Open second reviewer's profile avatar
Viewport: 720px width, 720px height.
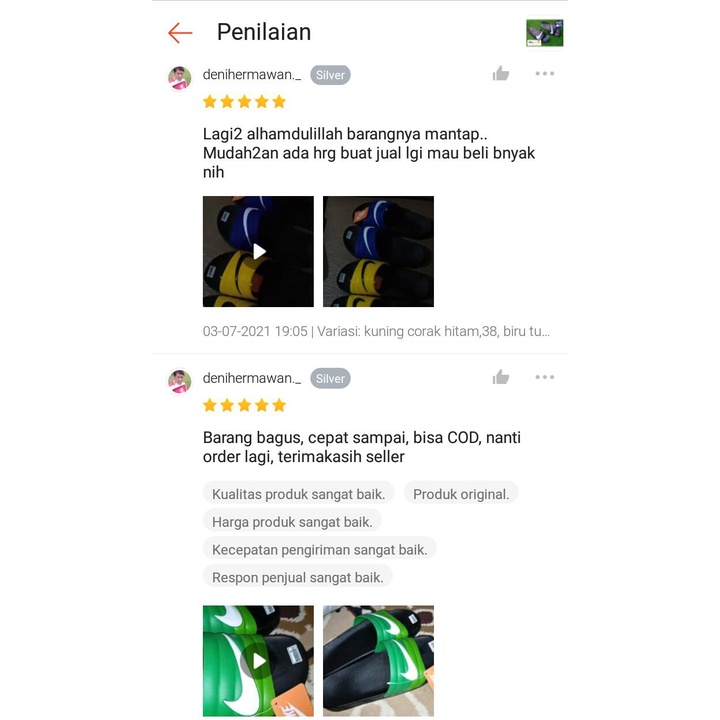coord(180,381)
